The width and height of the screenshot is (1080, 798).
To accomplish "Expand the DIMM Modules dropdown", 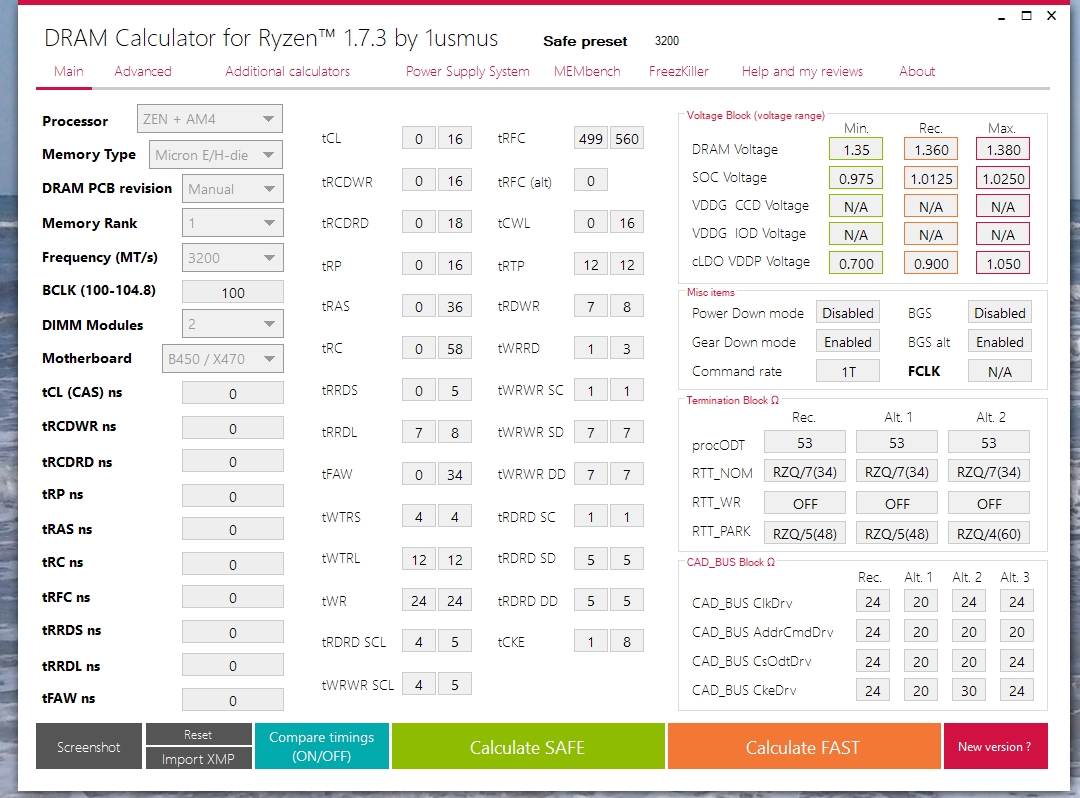I will [232, 324].
